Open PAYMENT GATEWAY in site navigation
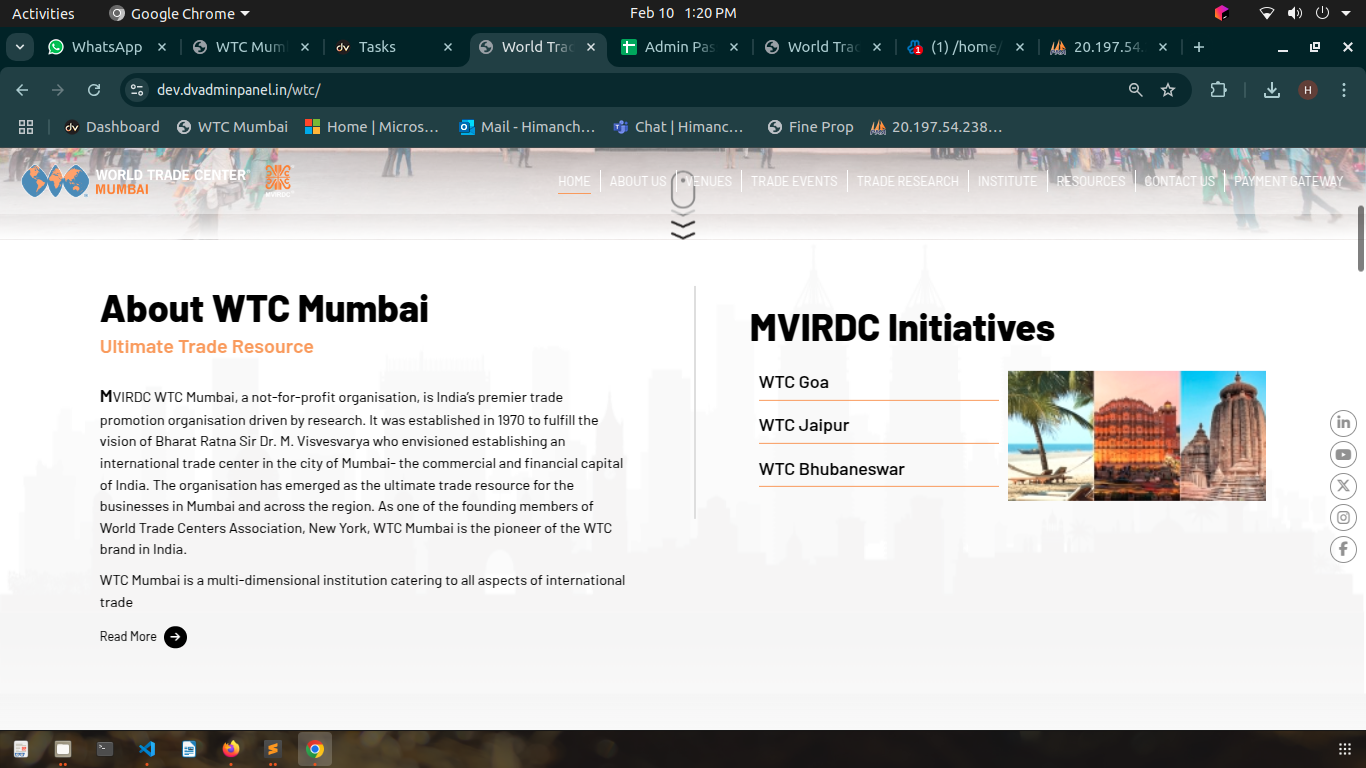The width and height of the screenshot is (1366, 768). coord(1289,181)
